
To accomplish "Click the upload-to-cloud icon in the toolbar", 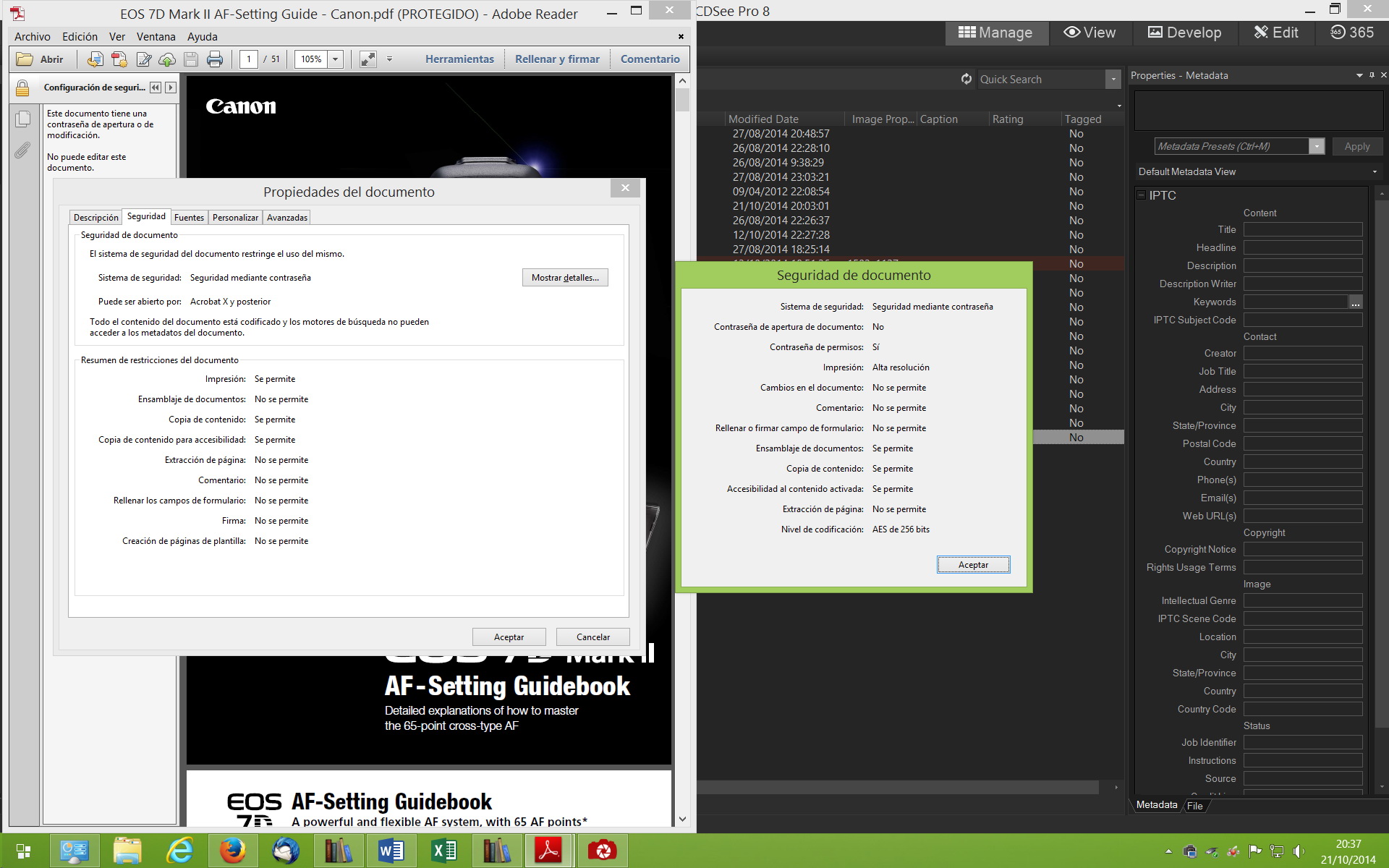I will (x=167, y=59).
